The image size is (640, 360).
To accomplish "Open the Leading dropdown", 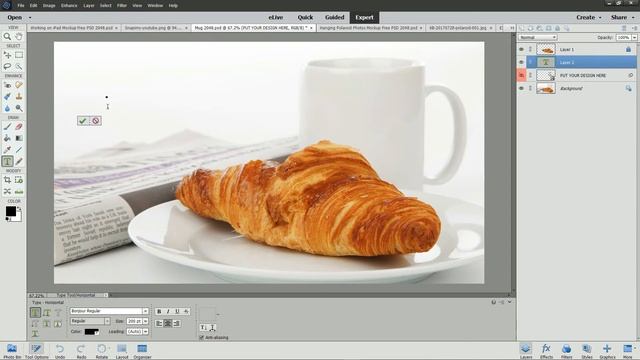I will [x=145, y=331].
